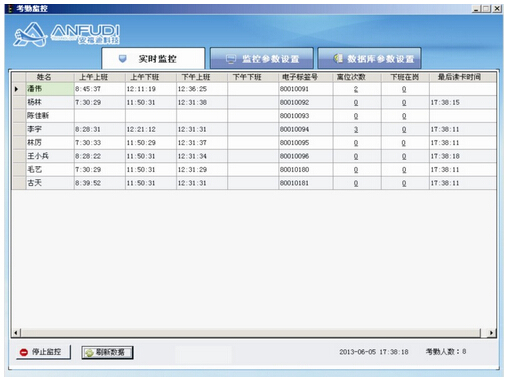
Task: Click 杨林's last read time 17:38:15
Action: tap(445, 102)
